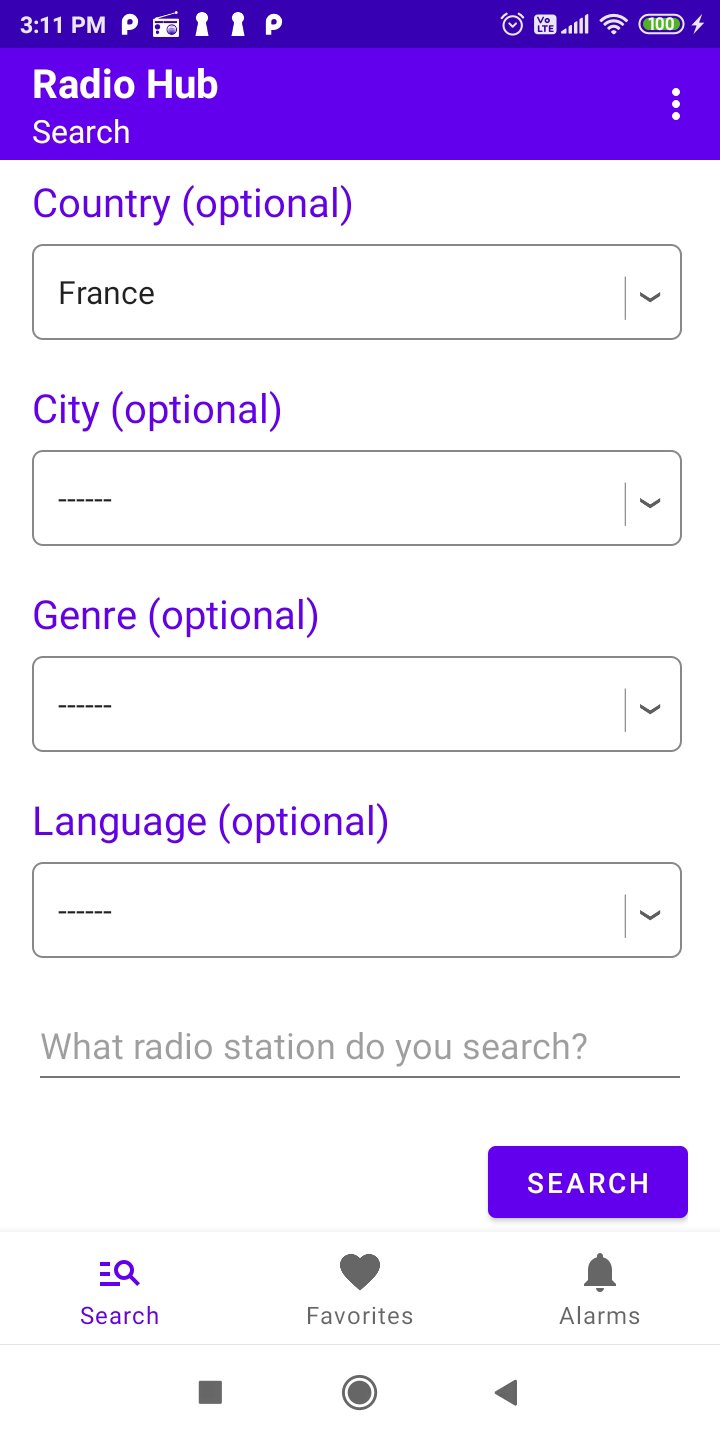
Task: Switch to the Alarms tab label
Action: pyautogui.click(x=600, y=1316)
